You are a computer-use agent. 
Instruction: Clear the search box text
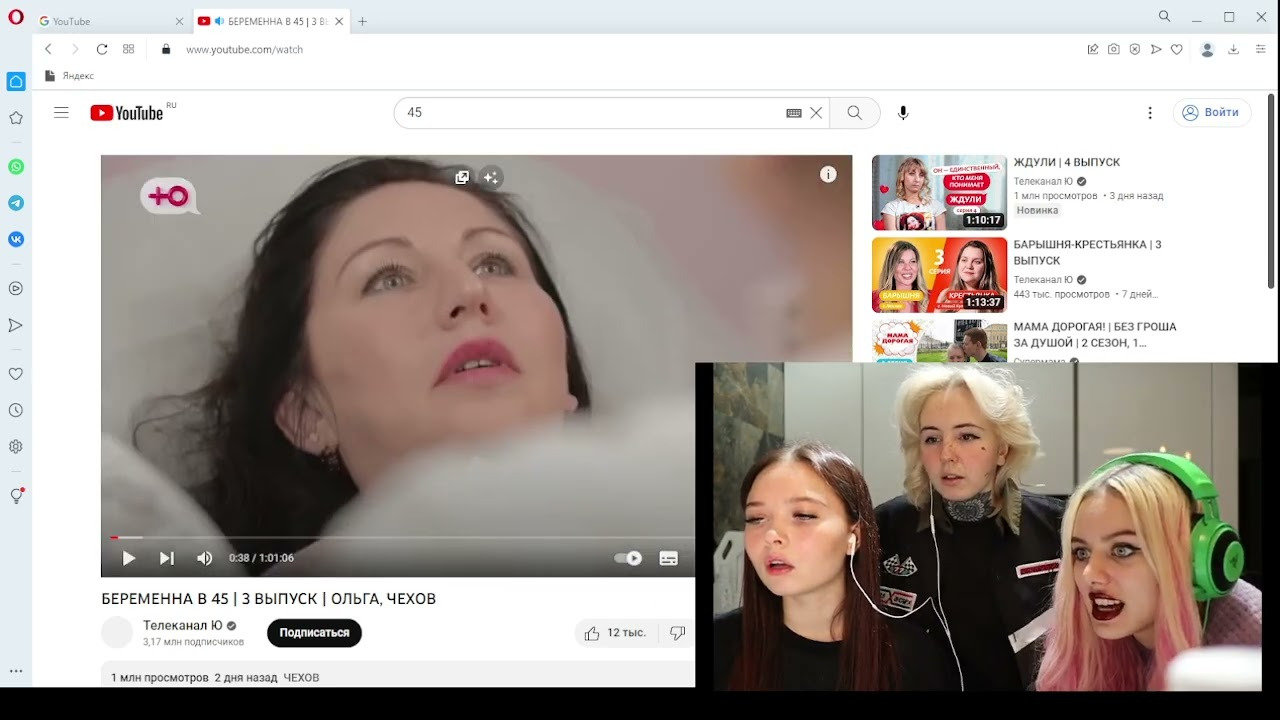pyautogui.click(x=816, y=113)
